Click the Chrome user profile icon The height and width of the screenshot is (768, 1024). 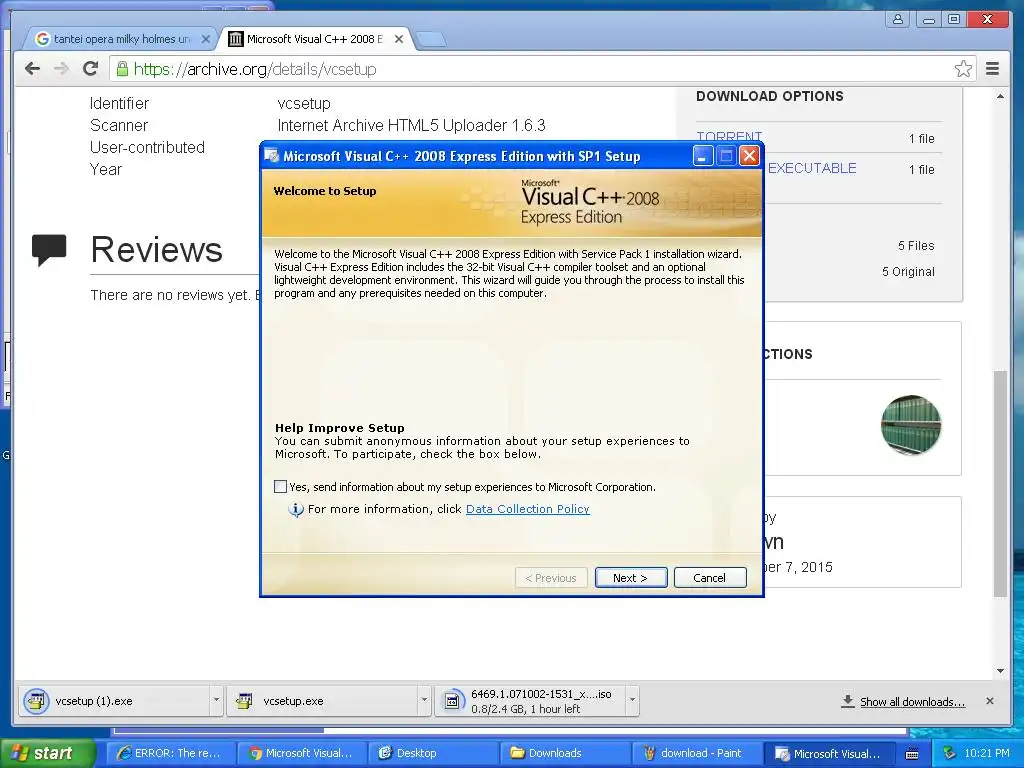[x=898, y=19]
